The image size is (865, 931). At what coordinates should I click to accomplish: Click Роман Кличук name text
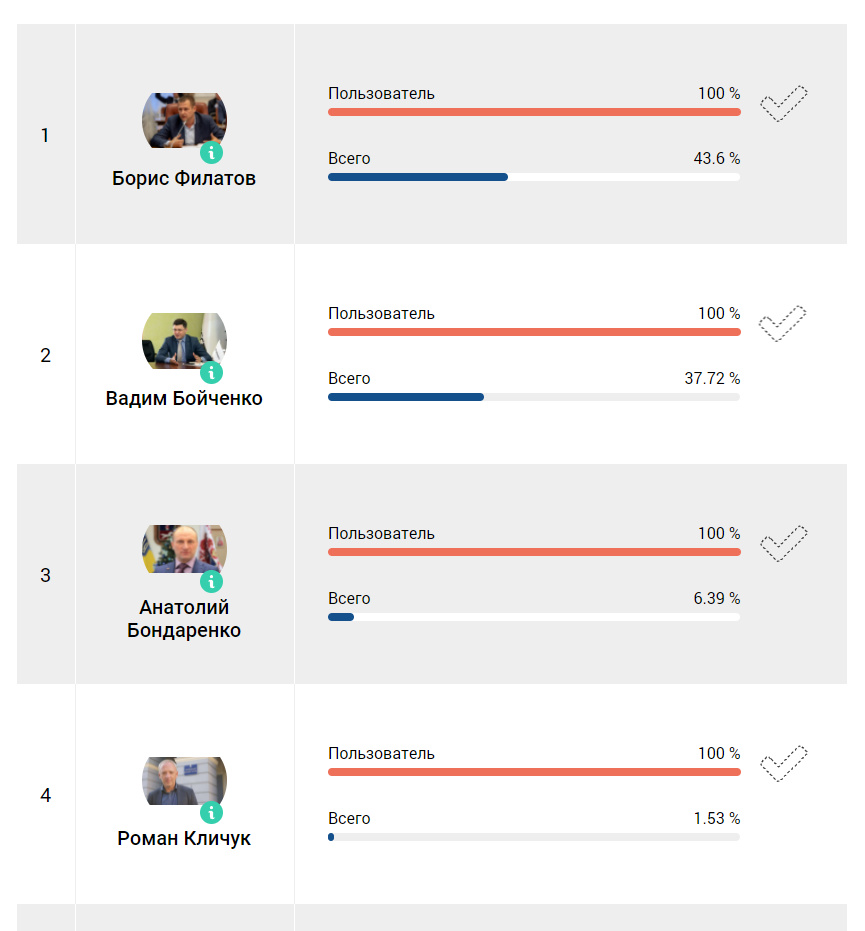tap(184, 839)
